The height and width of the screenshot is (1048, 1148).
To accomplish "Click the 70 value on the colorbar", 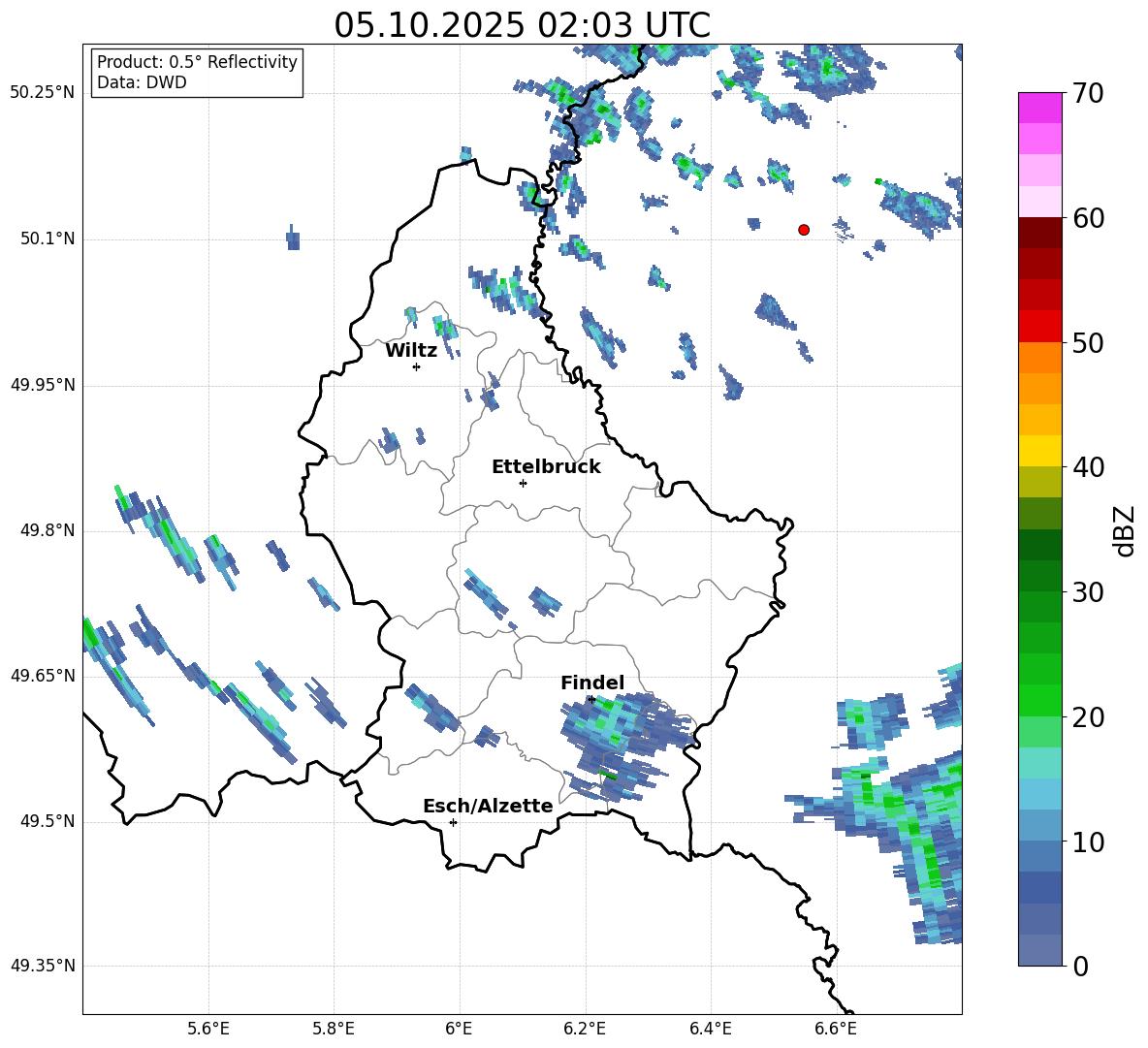I will click(1087, 94).
